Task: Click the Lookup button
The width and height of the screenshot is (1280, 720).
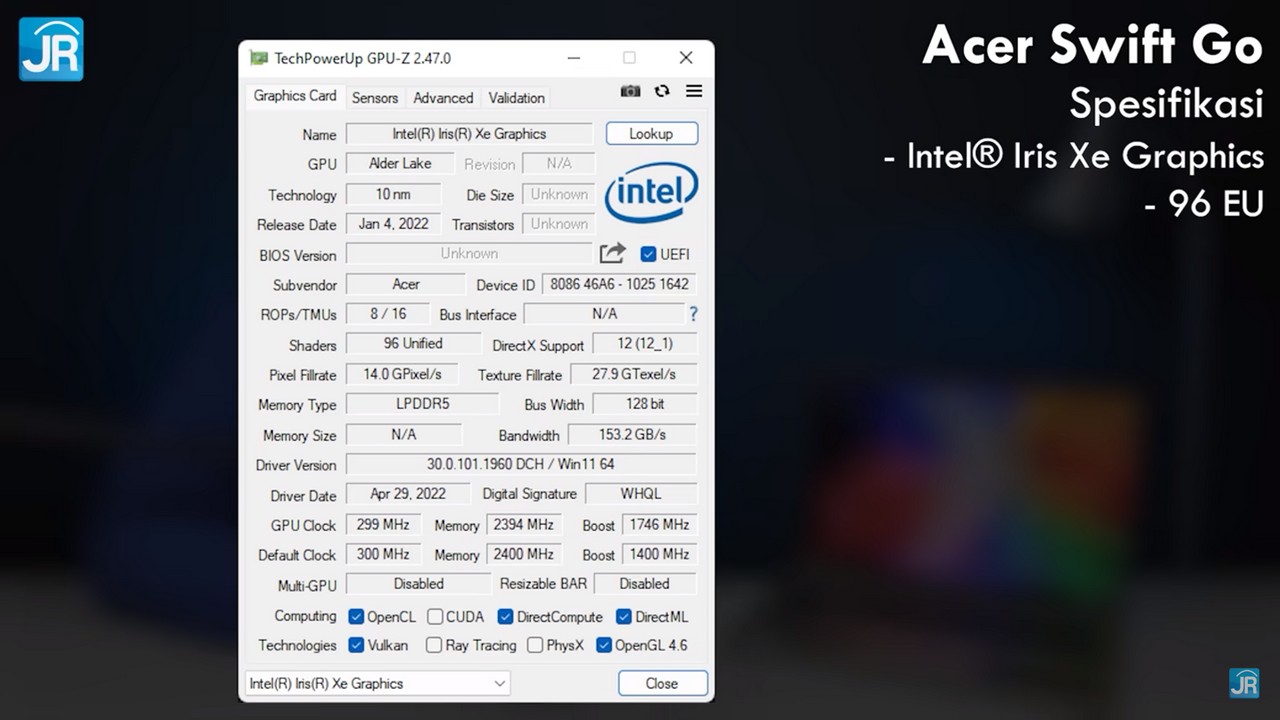Action: tap(651, 134)
